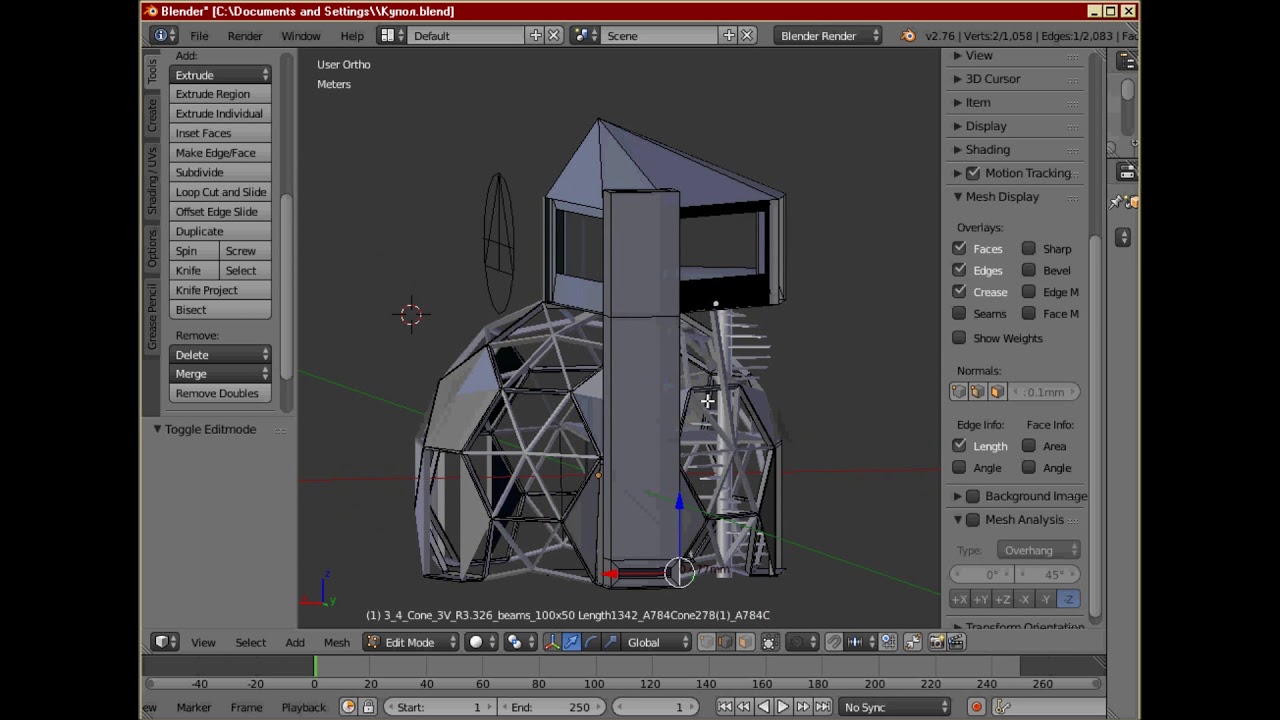Open the Select menu in 3D header
The image size is (1280, 720).
click(x=251, y=642)
